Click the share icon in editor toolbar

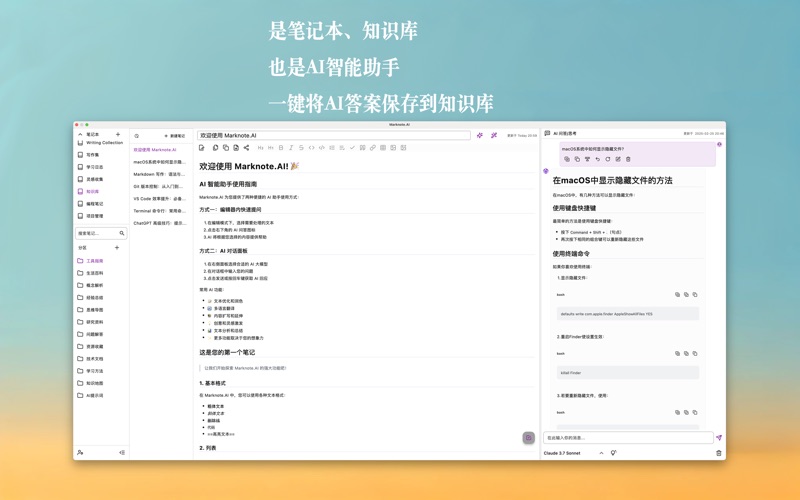tap(246, 148)
